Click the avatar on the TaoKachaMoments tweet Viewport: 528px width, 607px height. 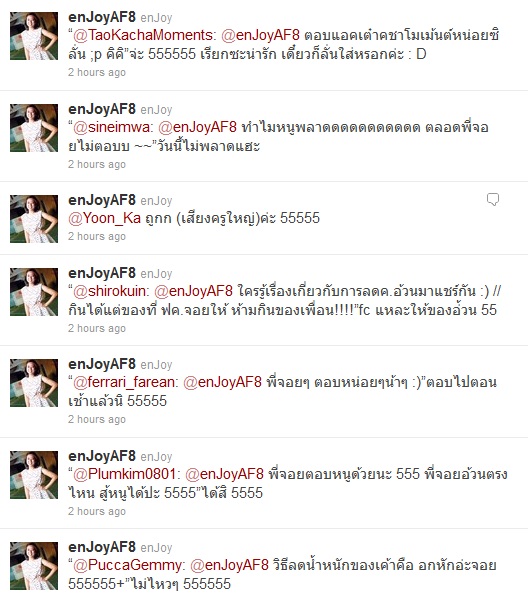coord(34,36)
